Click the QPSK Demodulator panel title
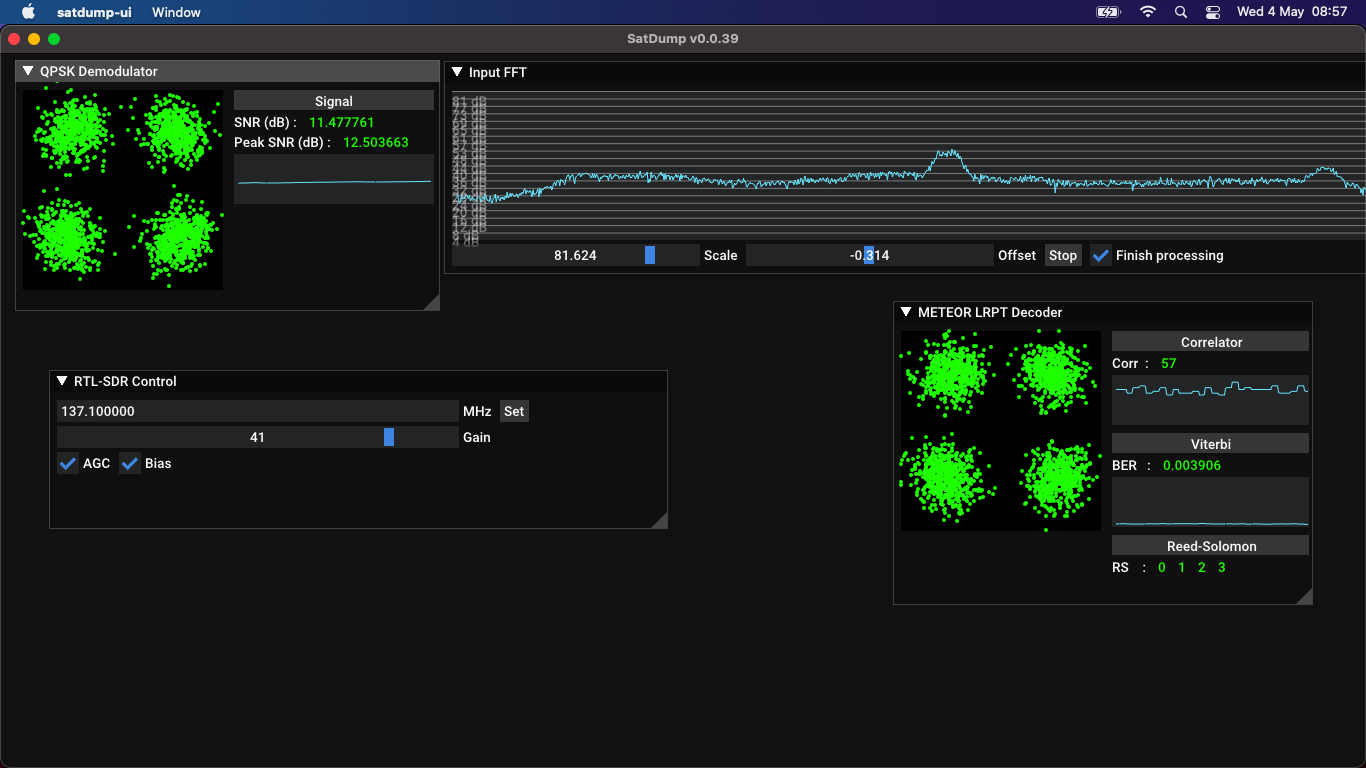This screenshot has height=768, width=1366. (x=99, y=71)
